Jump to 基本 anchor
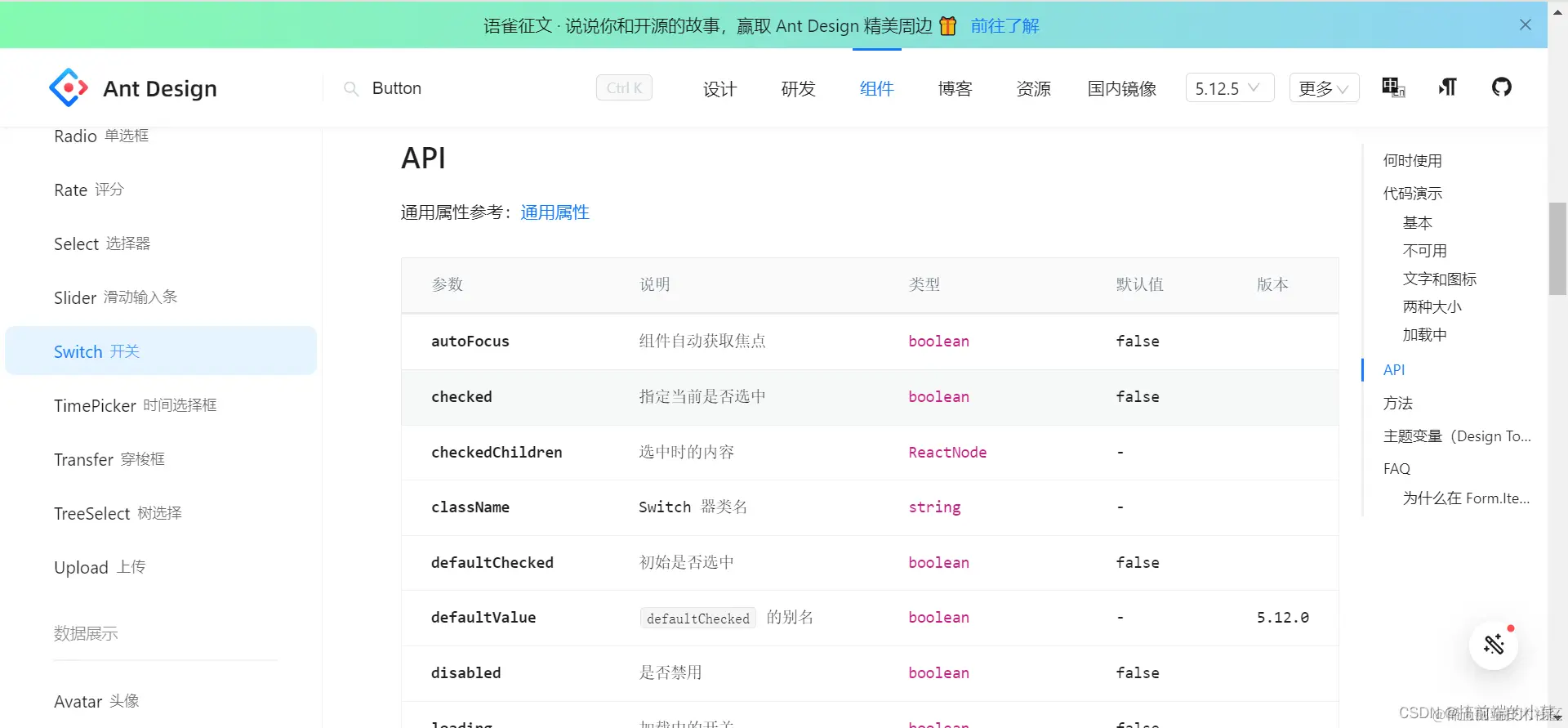1568x728 pixels. 1417,223
